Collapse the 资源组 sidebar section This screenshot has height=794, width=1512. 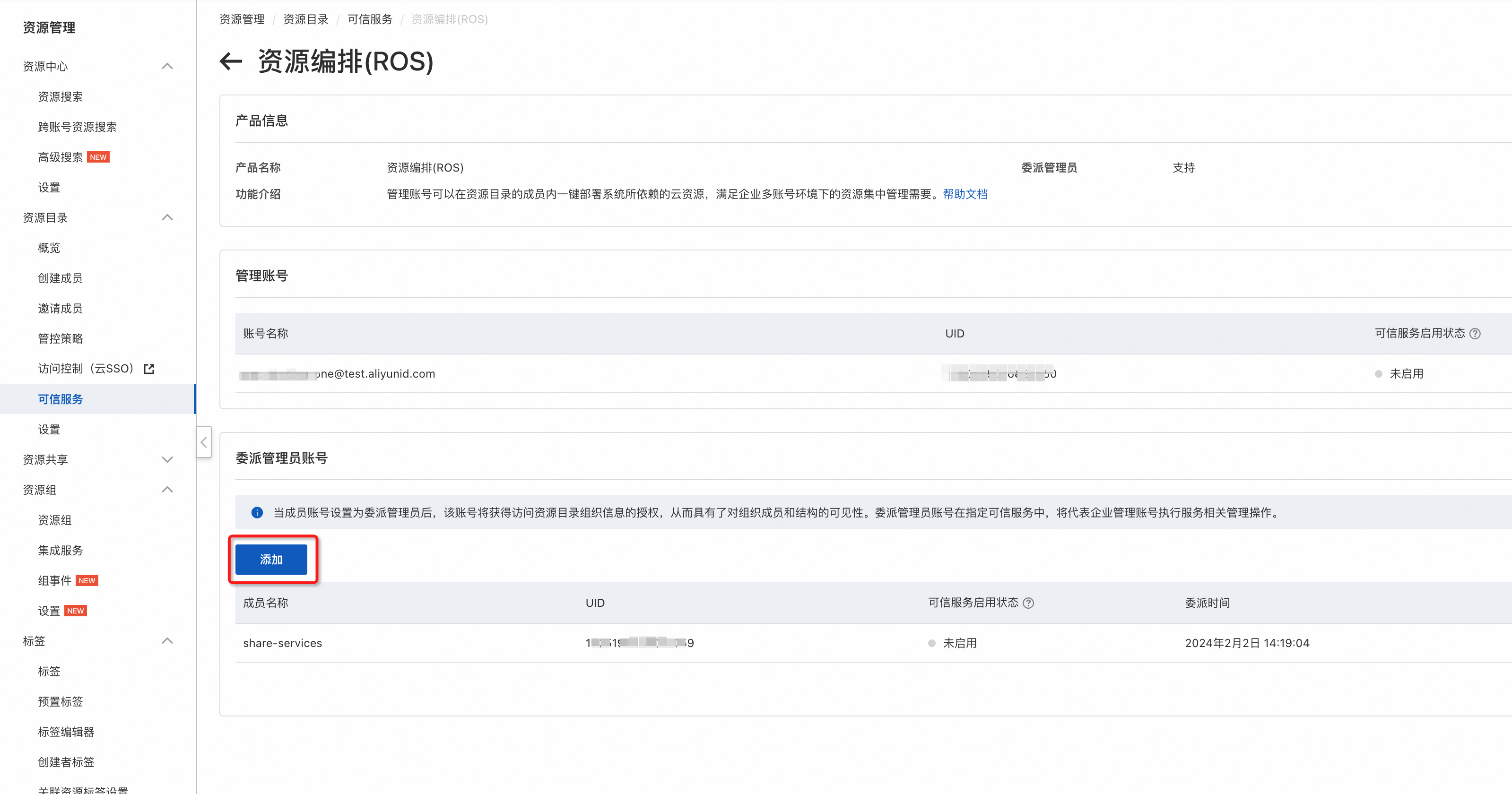[167, 490]
